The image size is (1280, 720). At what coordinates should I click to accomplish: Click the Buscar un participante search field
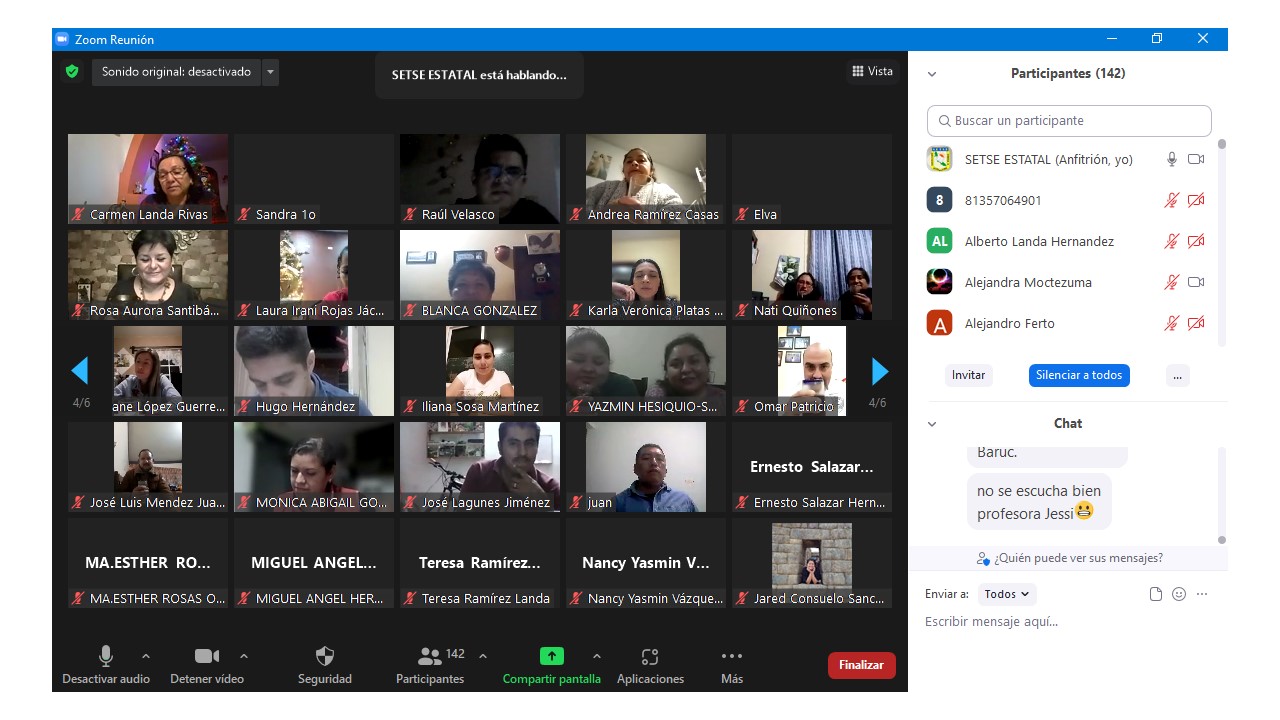[1069, 121]
